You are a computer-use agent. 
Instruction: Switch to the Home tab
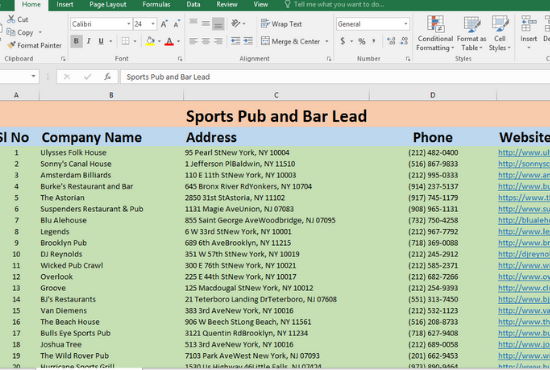[31, 5]
